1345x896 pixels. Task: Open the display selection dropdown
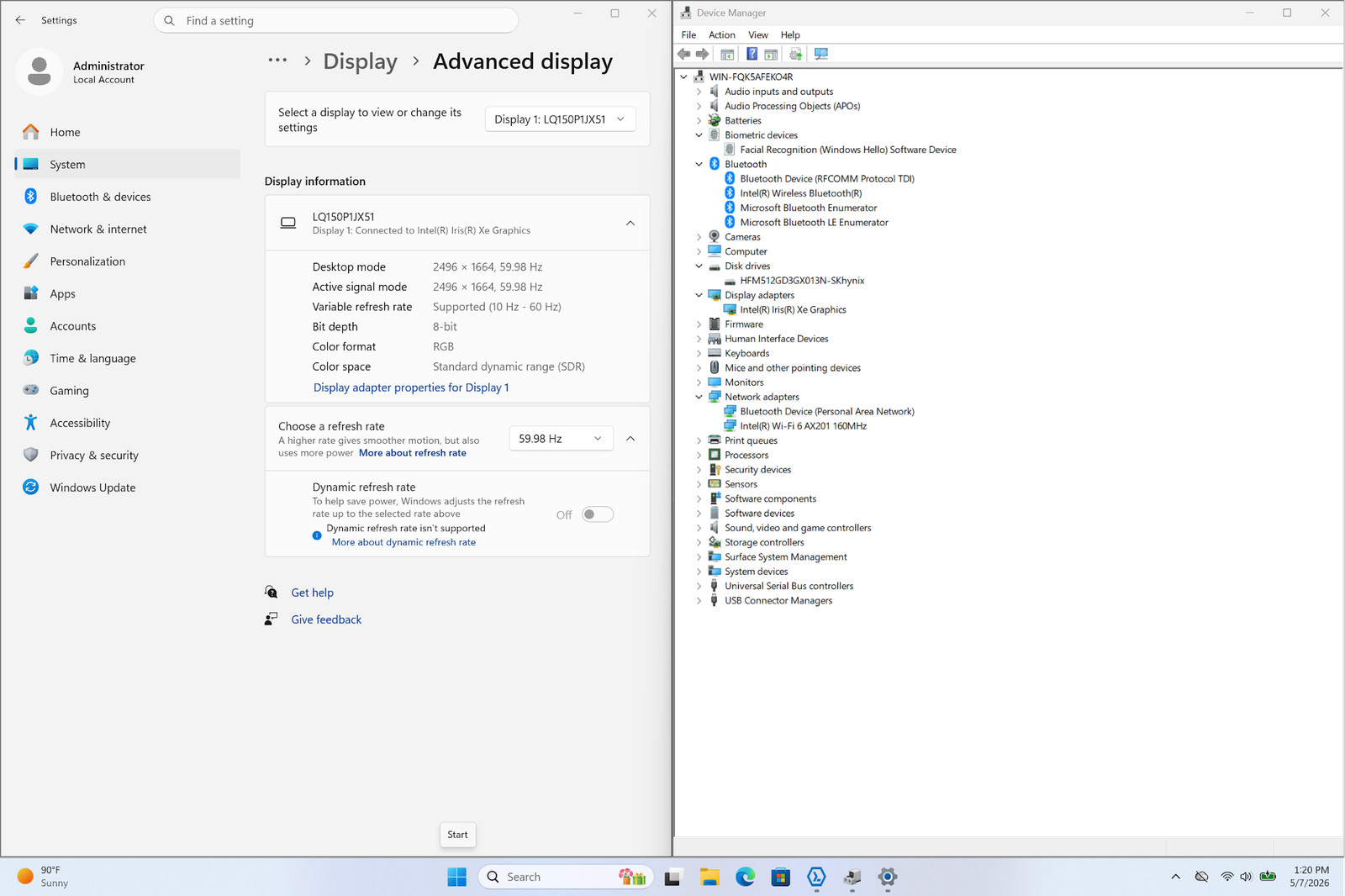560,119
